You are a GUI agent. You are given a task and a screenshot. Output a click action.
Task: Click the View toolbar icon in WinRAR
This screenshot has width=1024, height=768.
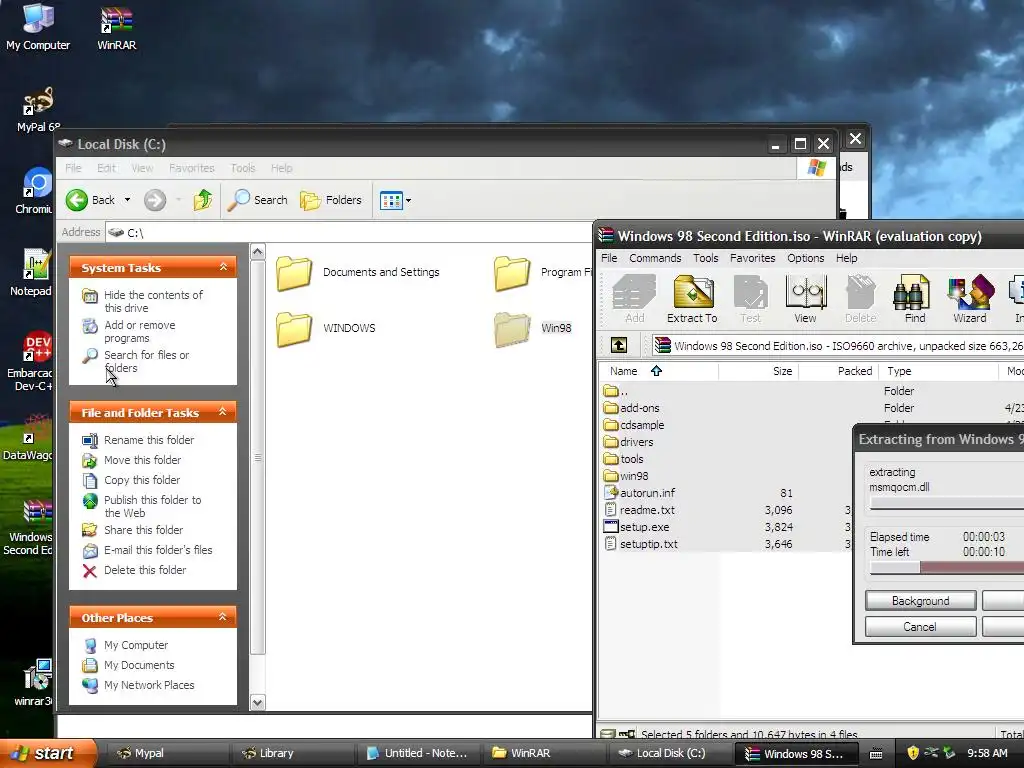(805, 299)
